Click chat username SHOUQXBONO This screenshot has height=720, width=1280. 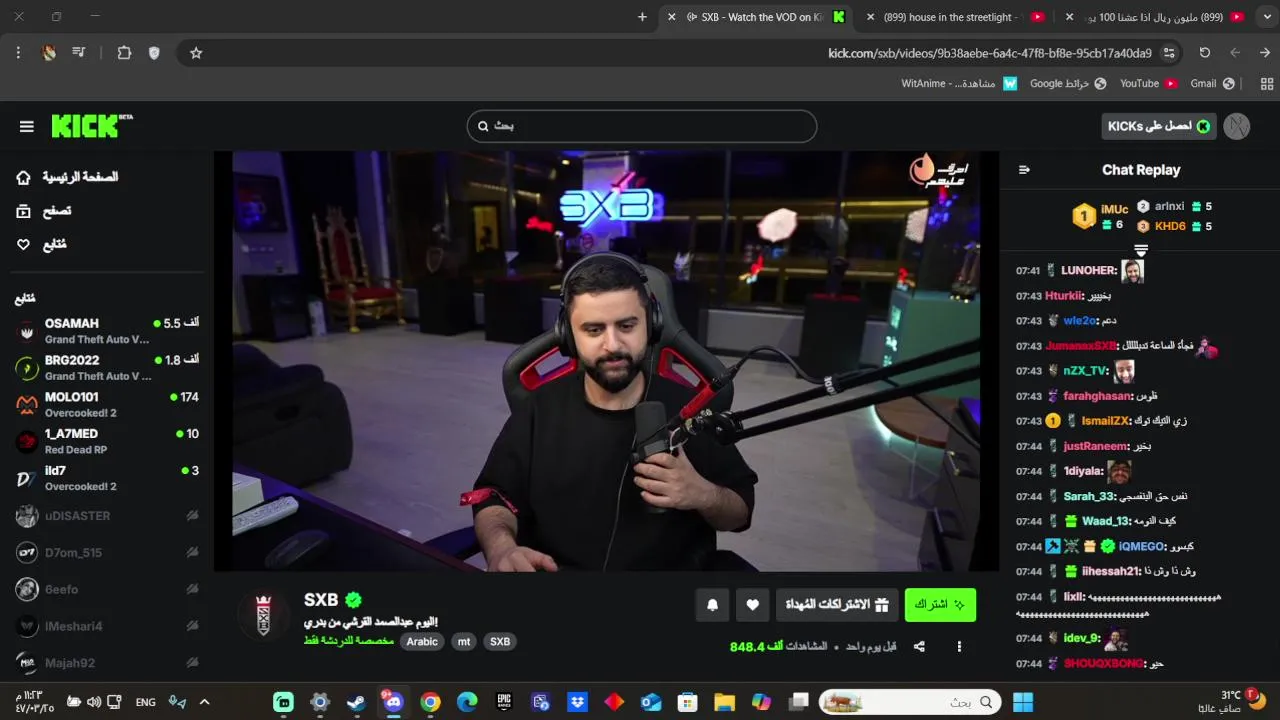click(1104, 663)
